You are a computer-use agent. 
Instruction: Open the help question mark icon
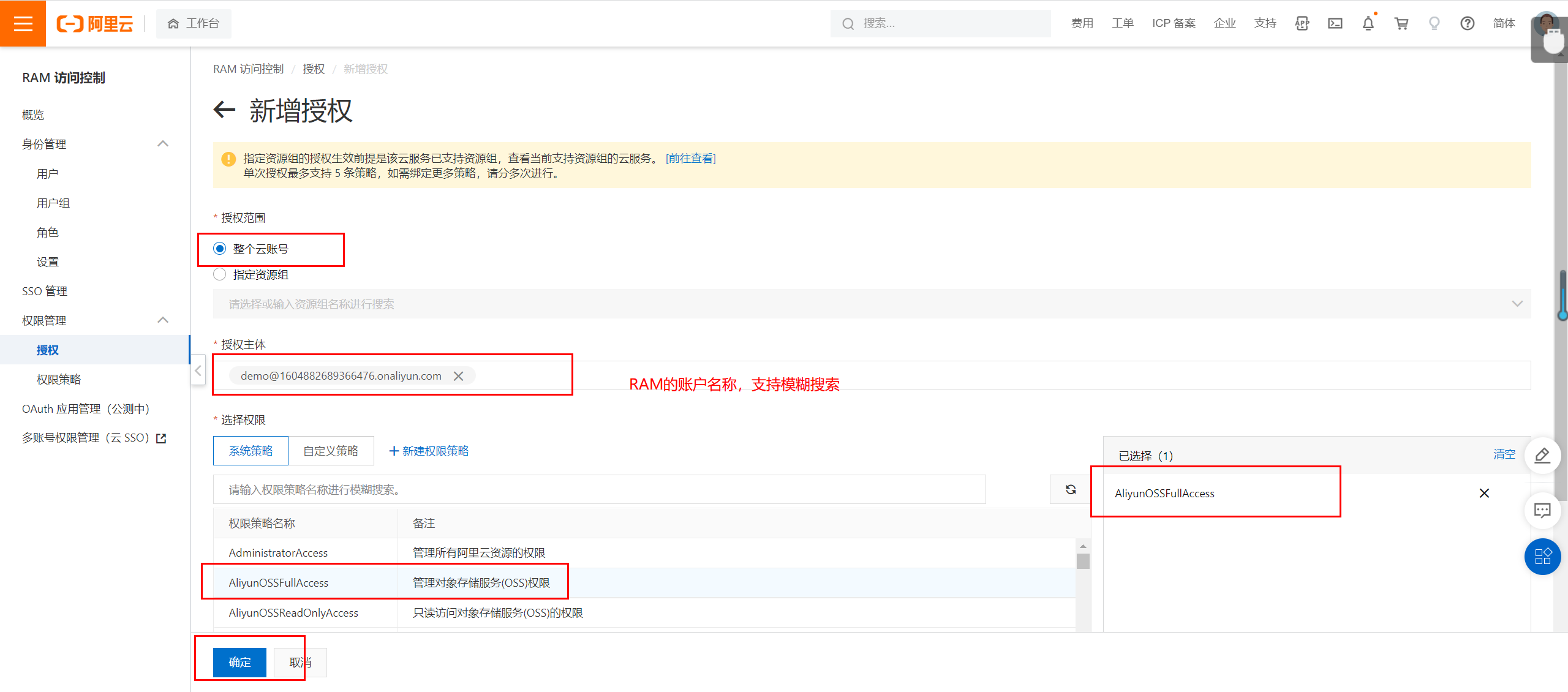pos(1468,23)
